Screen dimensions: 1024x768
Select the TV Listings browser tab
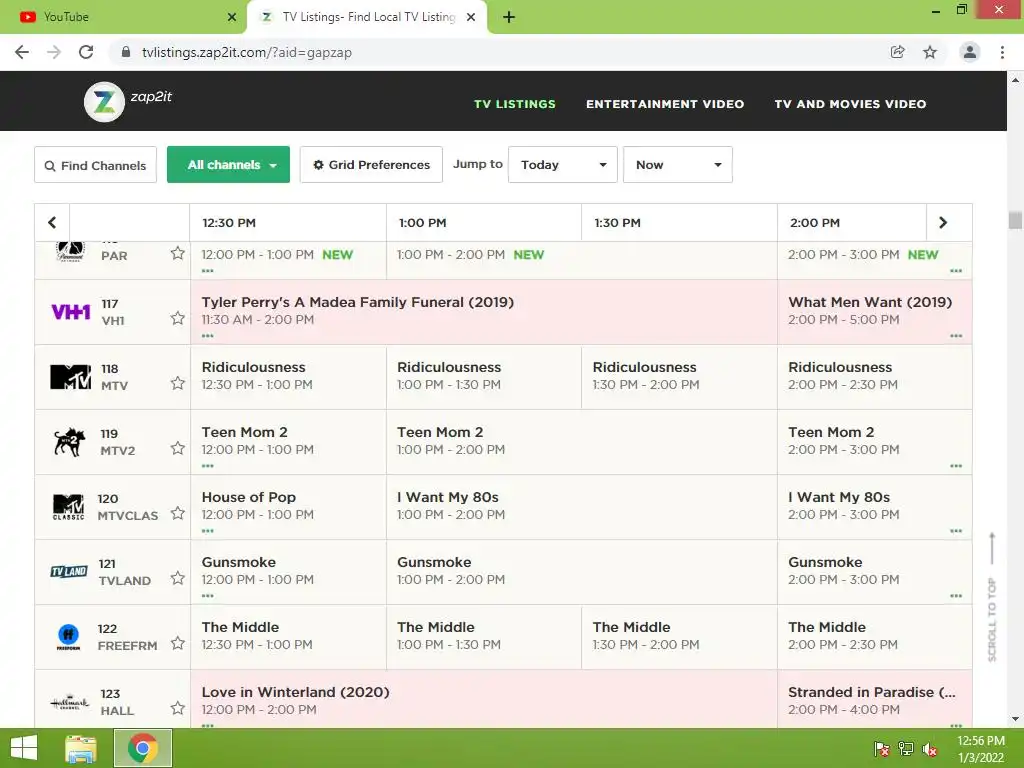pyautogui.click(x=367, y=17)
